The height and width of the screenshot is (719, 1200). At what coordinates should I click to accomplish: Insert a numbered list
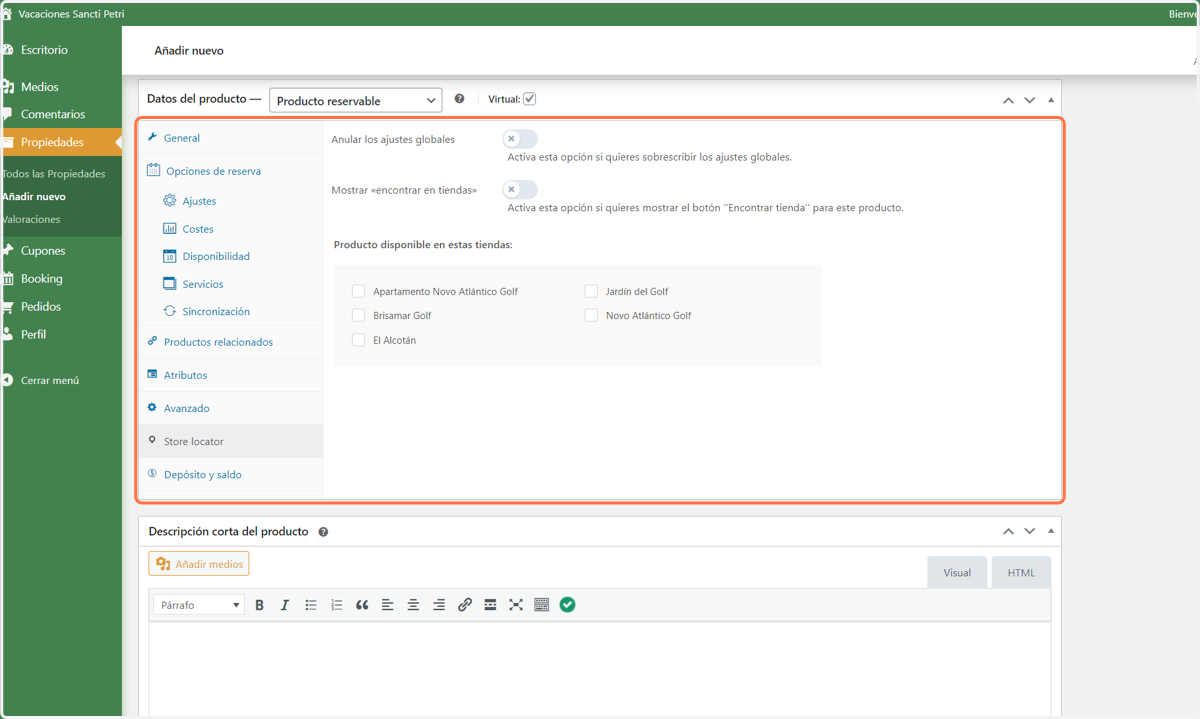(337, 605)
